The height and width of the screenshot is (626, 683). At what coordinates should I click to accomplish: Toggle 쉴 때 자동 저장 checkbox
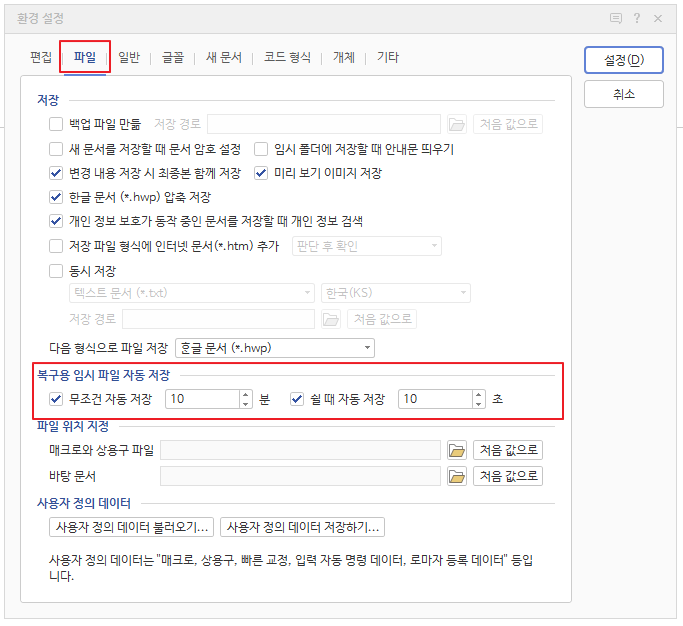click(297, 399)
